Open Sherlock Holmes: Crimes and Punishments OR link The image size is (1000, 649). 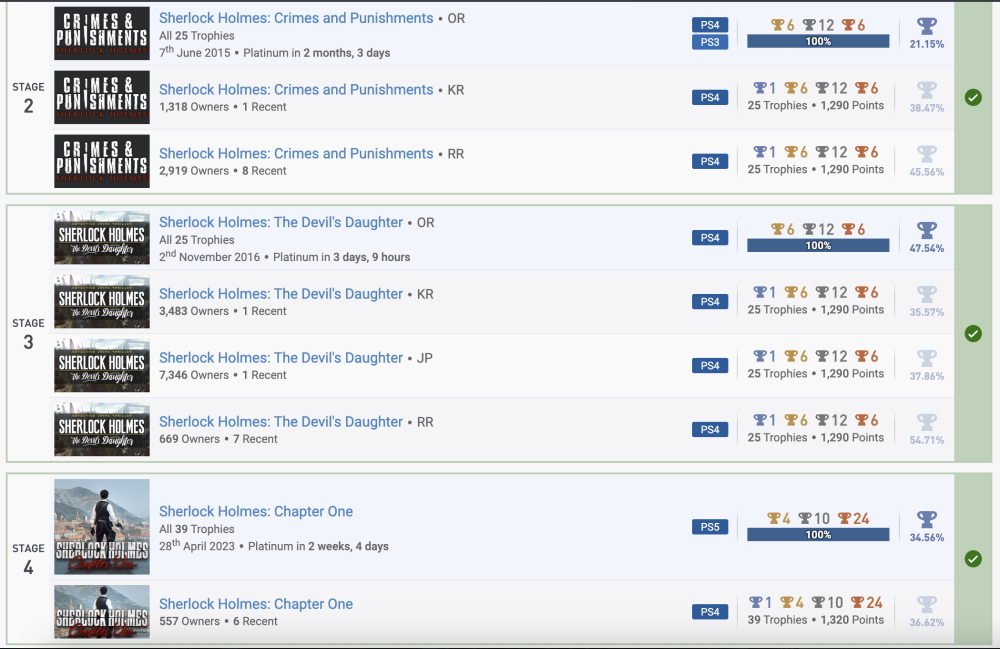[x=296, y=18]
